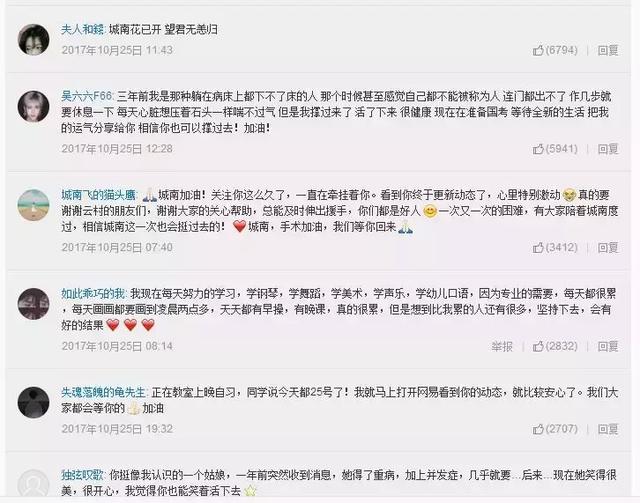Click the beach avatar of 城南飞的猫头鹰
The width and height of the screenshot is (640, 503).
pyautogui.click(x=33, y=205)
